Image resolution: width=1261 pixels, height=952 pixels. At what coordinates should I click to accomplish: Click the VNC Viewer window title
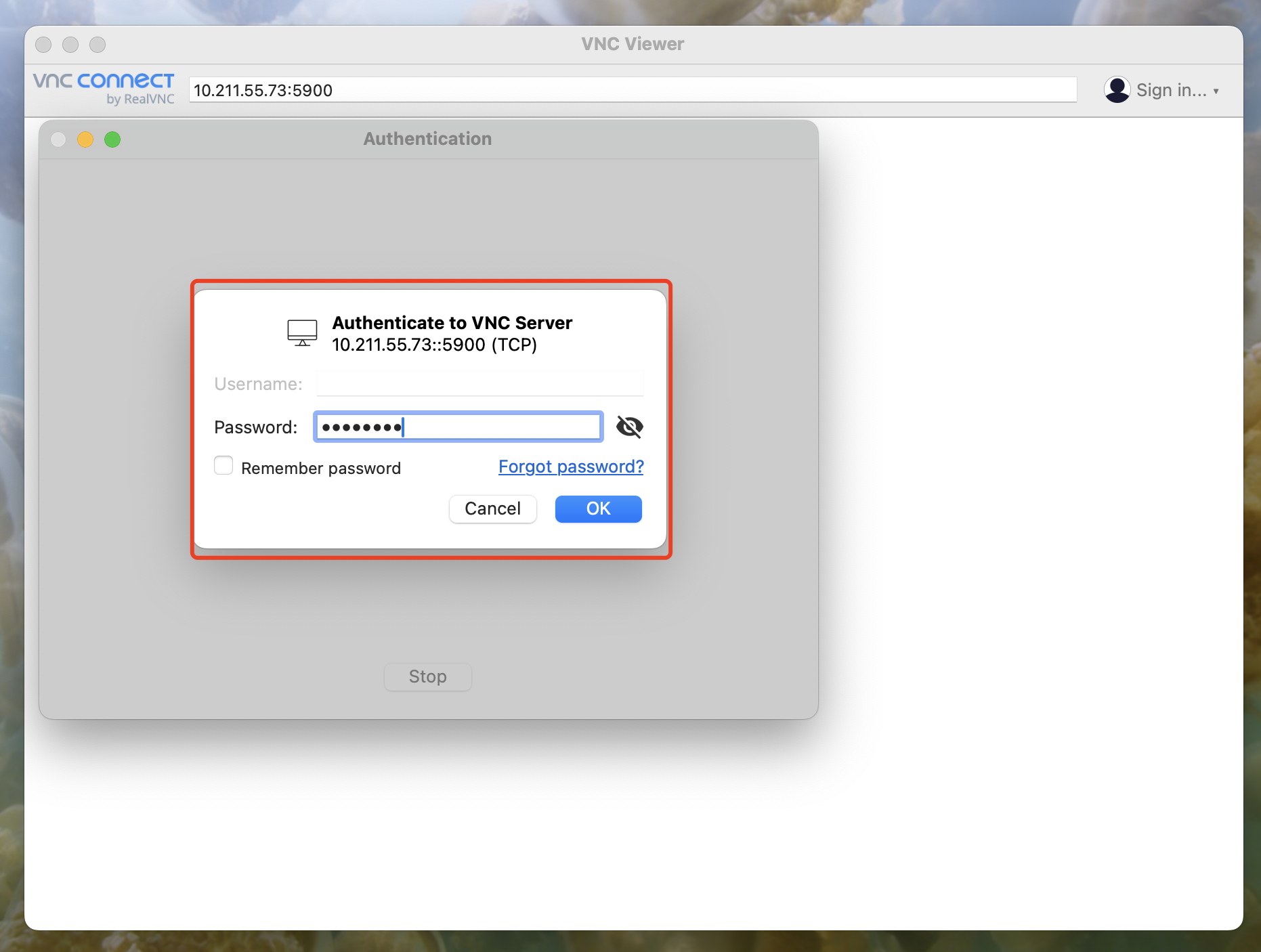[633, 44]
